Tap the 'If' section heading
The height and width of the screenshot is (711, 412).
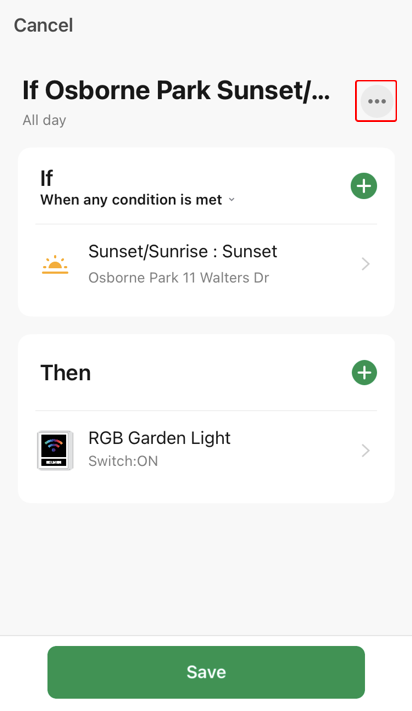tap(47, 178)
